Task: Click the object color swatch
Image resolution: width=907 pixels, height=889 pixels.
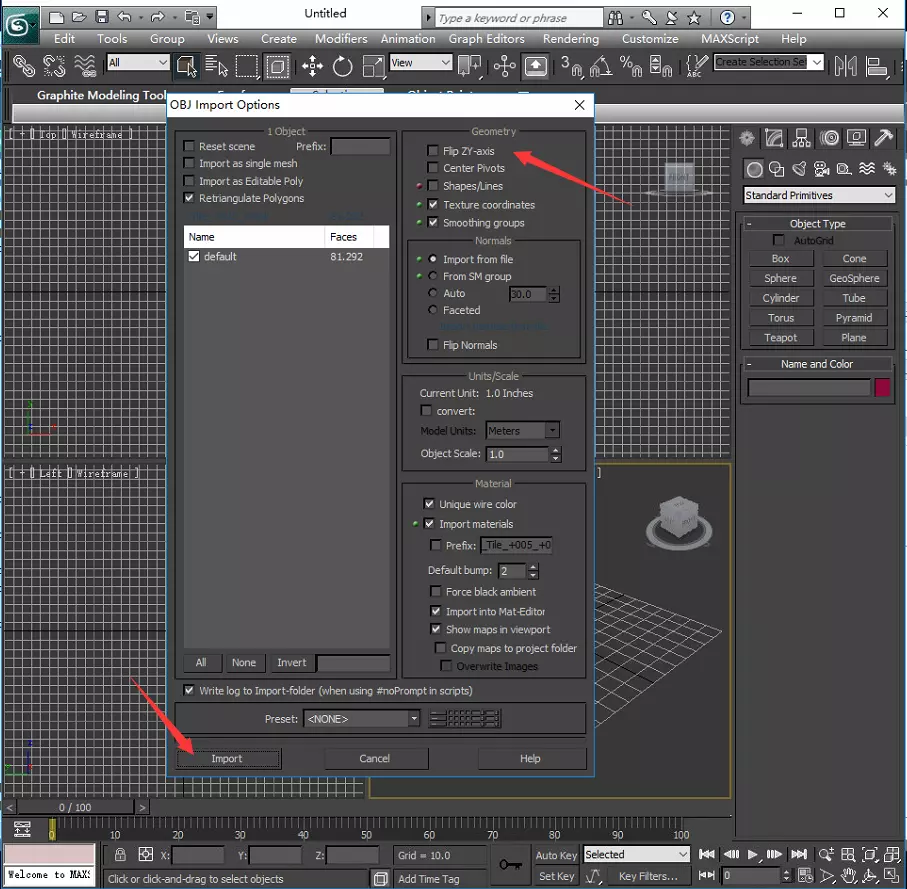Action: tap(882, 387)
